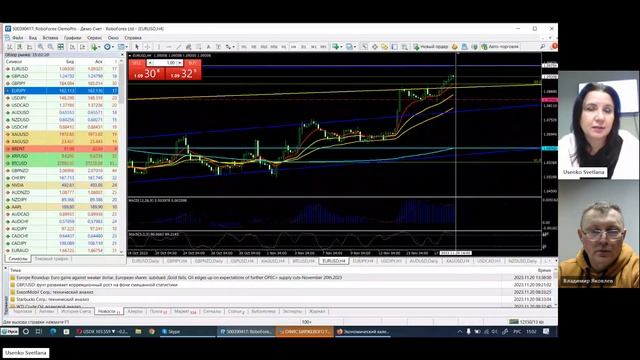Click the search magnifier icon in toolbar
Image resolution: width=640 pixels, height=360 pixels.
tap(542, 47)
